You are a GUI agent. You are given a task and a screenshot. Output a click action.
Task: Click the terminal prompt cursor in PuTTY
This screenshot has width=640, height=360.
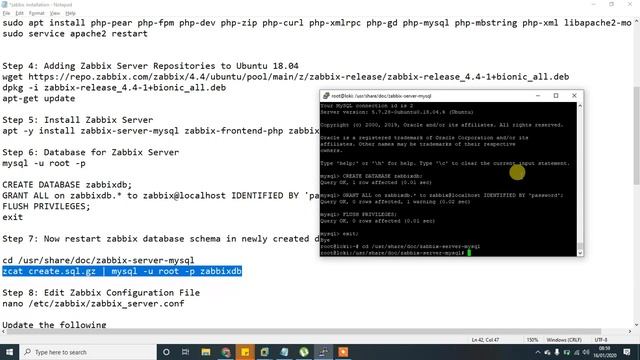click(x=469, y=253)
